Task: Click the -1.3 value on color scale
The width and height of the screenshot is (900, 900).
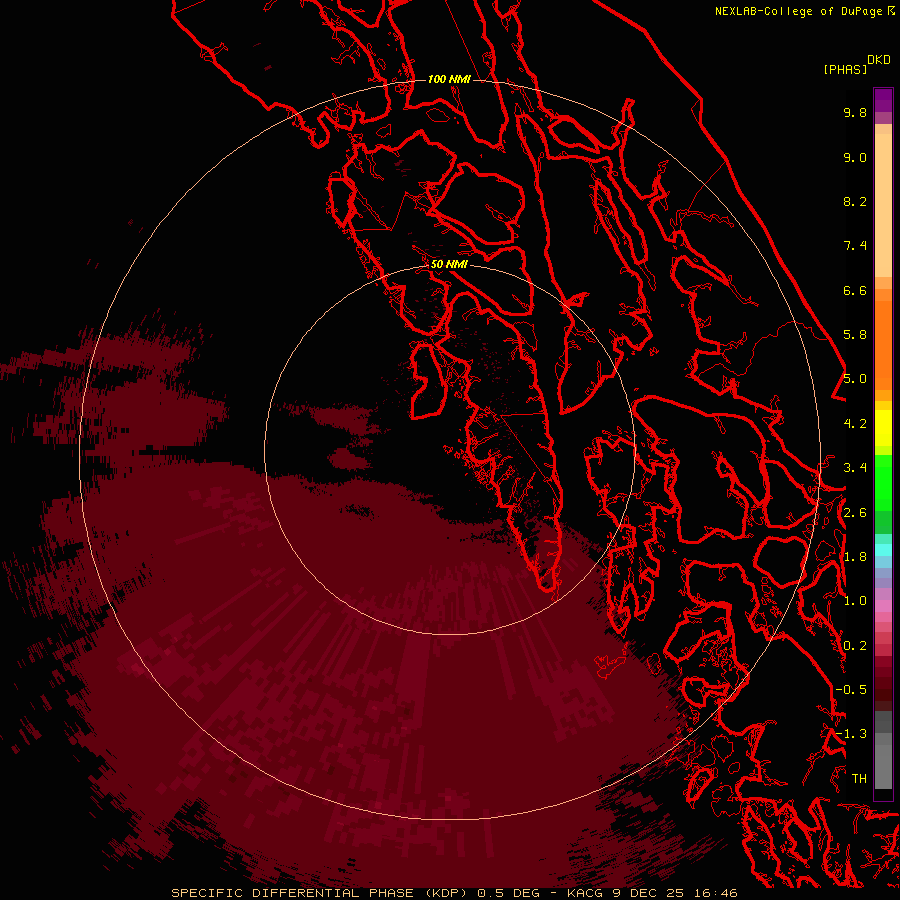Action: coord(851,734)
